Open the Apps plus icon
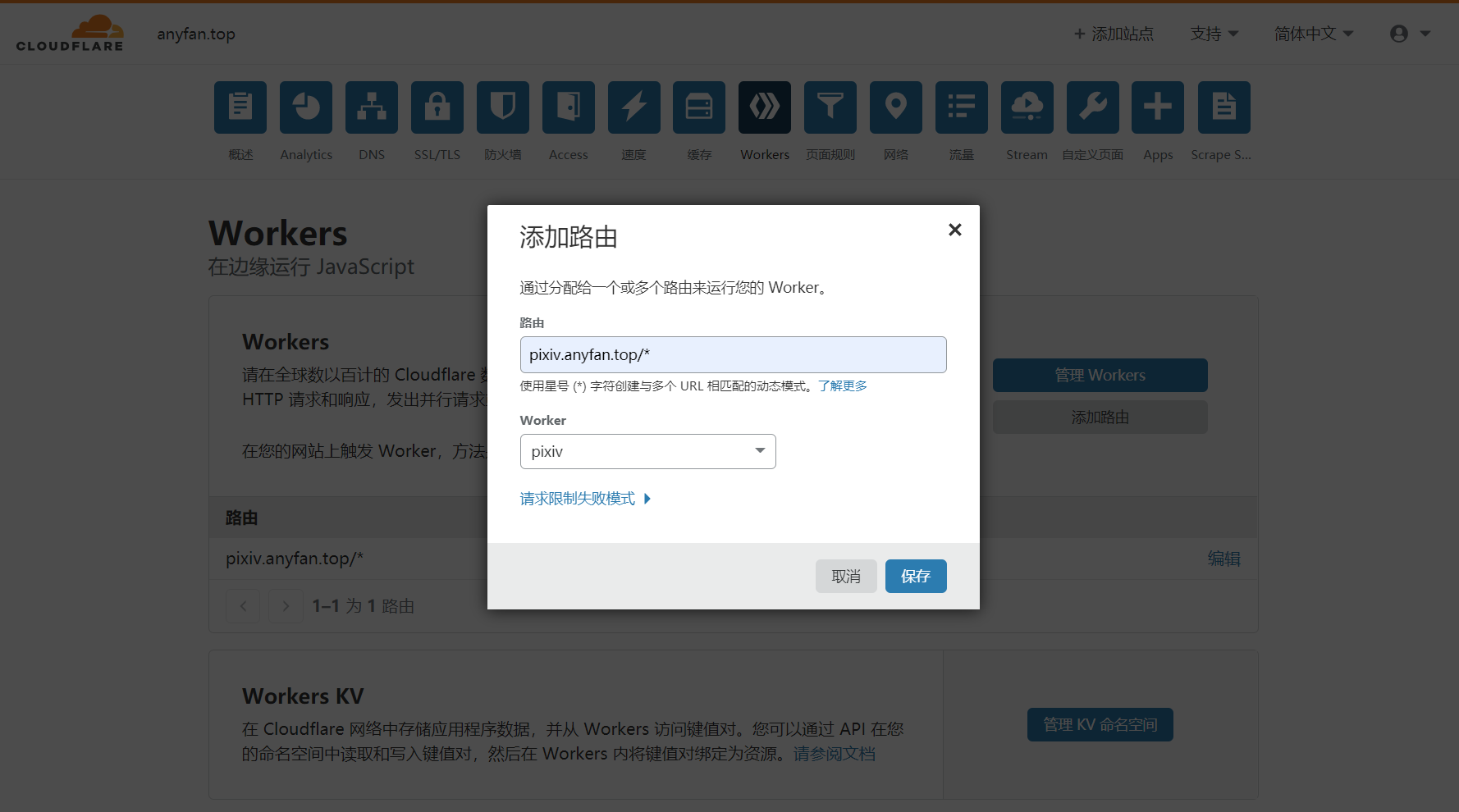Viewport: 1459px width, 812px height. tap(1158, 107)
